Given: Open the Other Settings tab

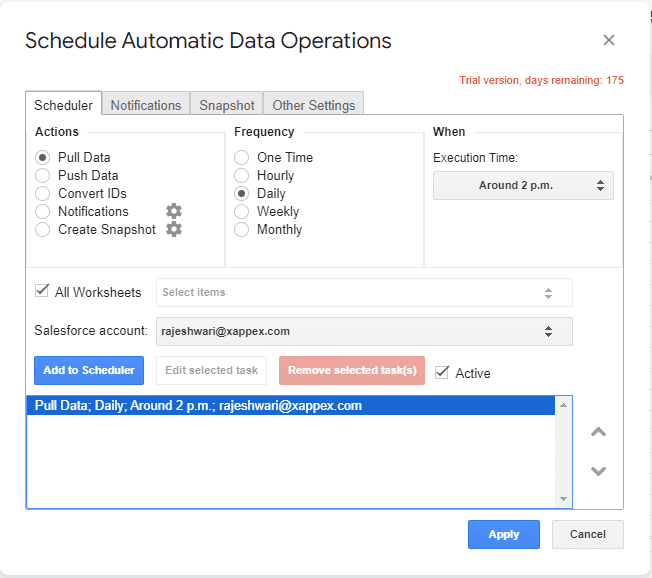Looking at the screenshot, I should pos(314,105).
